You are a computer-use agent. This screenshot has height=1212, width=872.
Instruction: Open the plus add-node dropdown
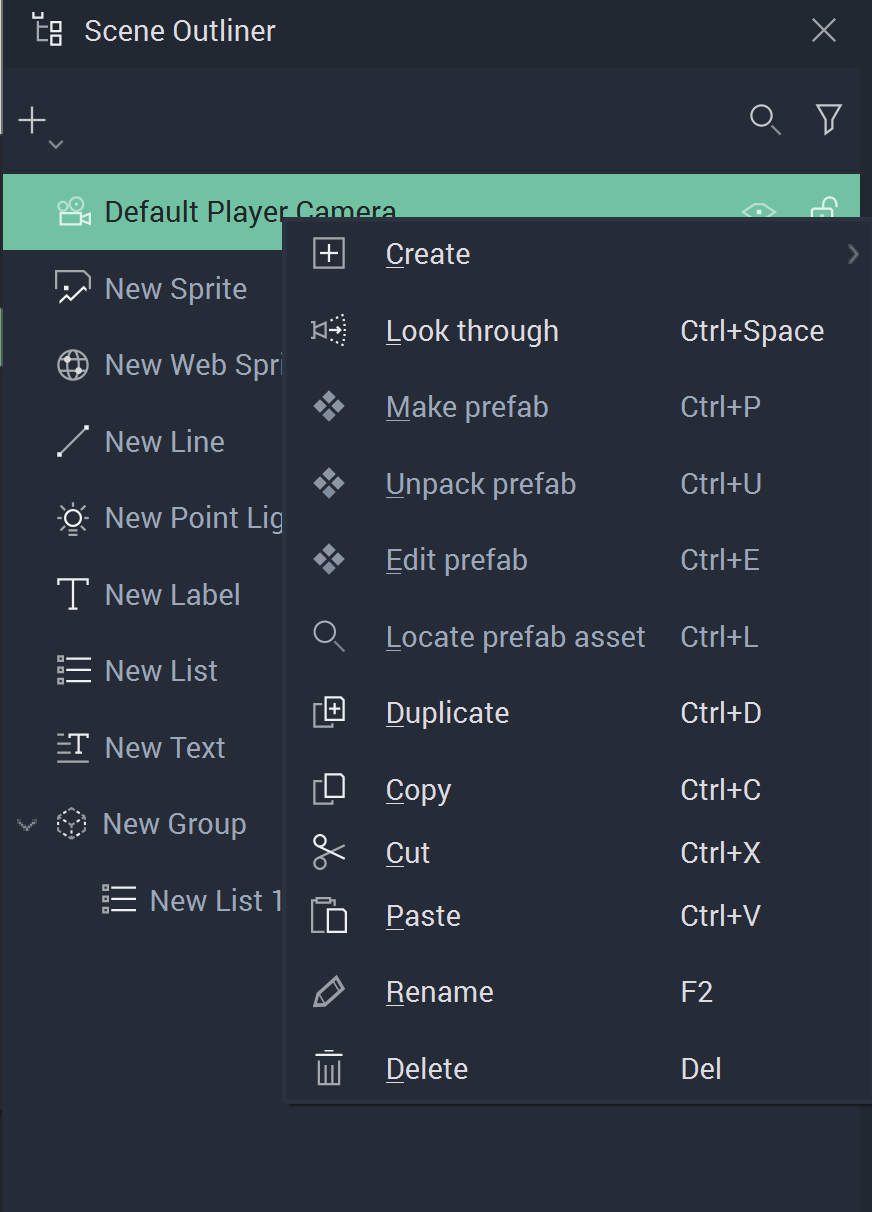tap(39, 125)
